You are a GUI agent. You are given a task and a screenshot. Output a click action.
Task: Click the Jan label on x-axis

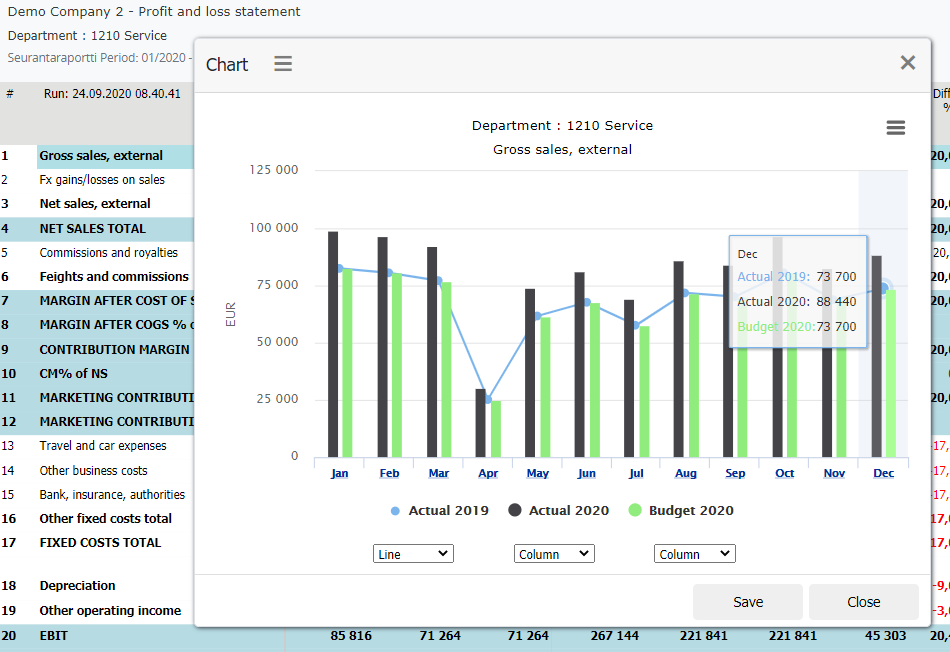click(x=339, y=473)
